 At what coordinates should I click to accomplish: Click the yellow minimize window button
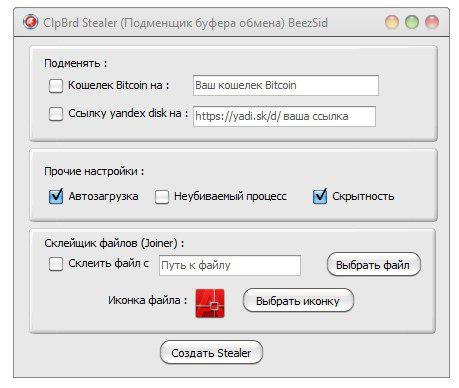[x=392, y=22]
